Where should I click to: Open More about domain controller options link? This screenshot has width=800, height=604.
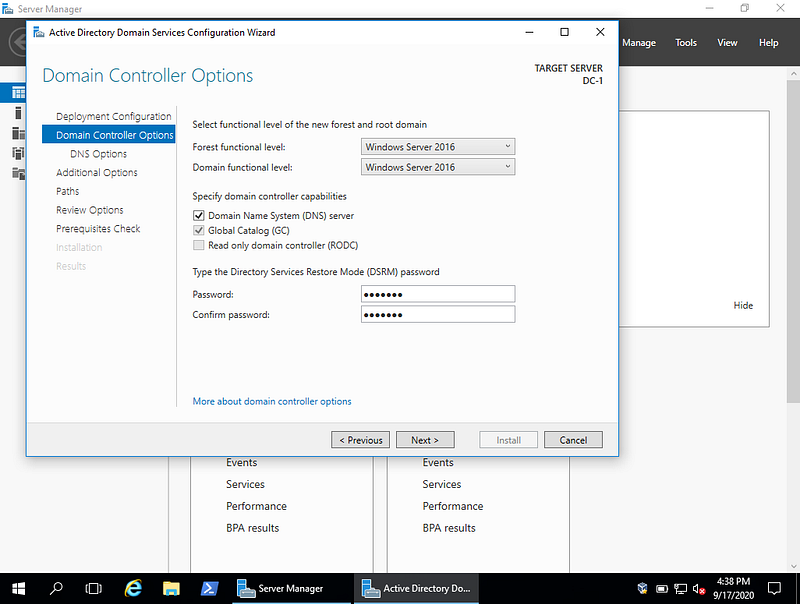pos(272,401)
